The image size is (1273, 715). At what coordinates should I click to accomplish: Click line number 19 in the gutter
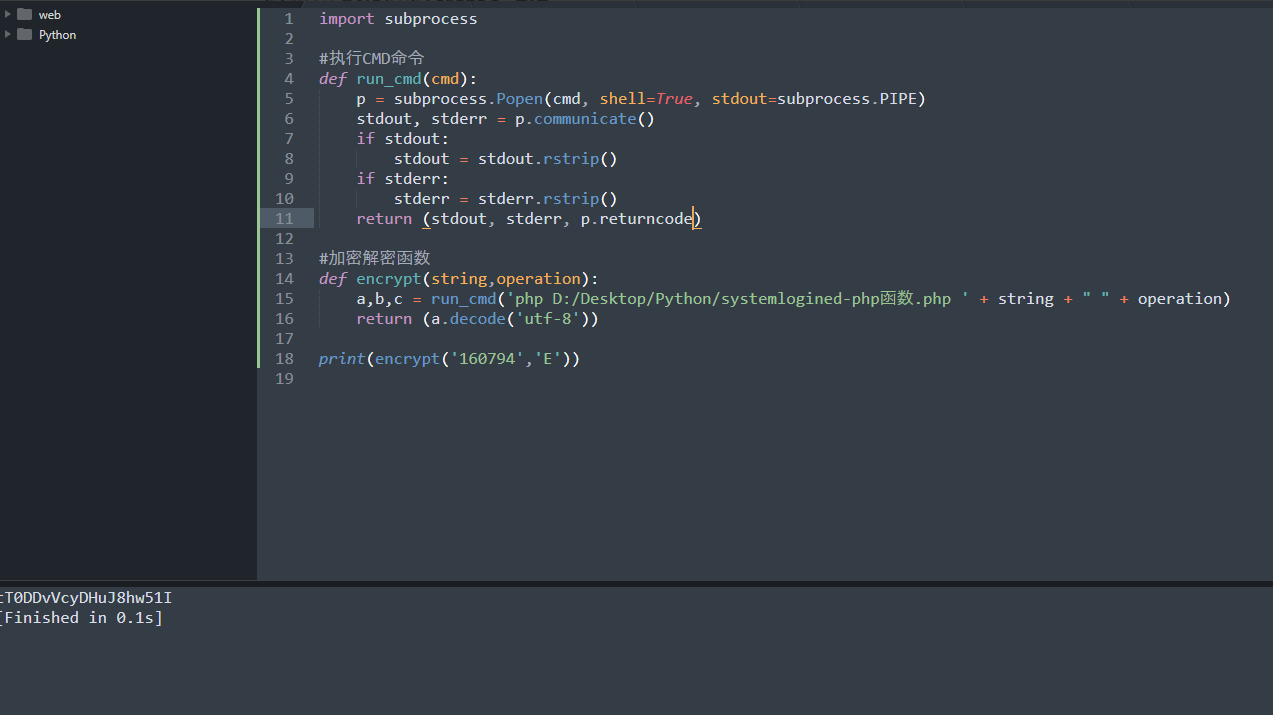(x=285, y=379)
